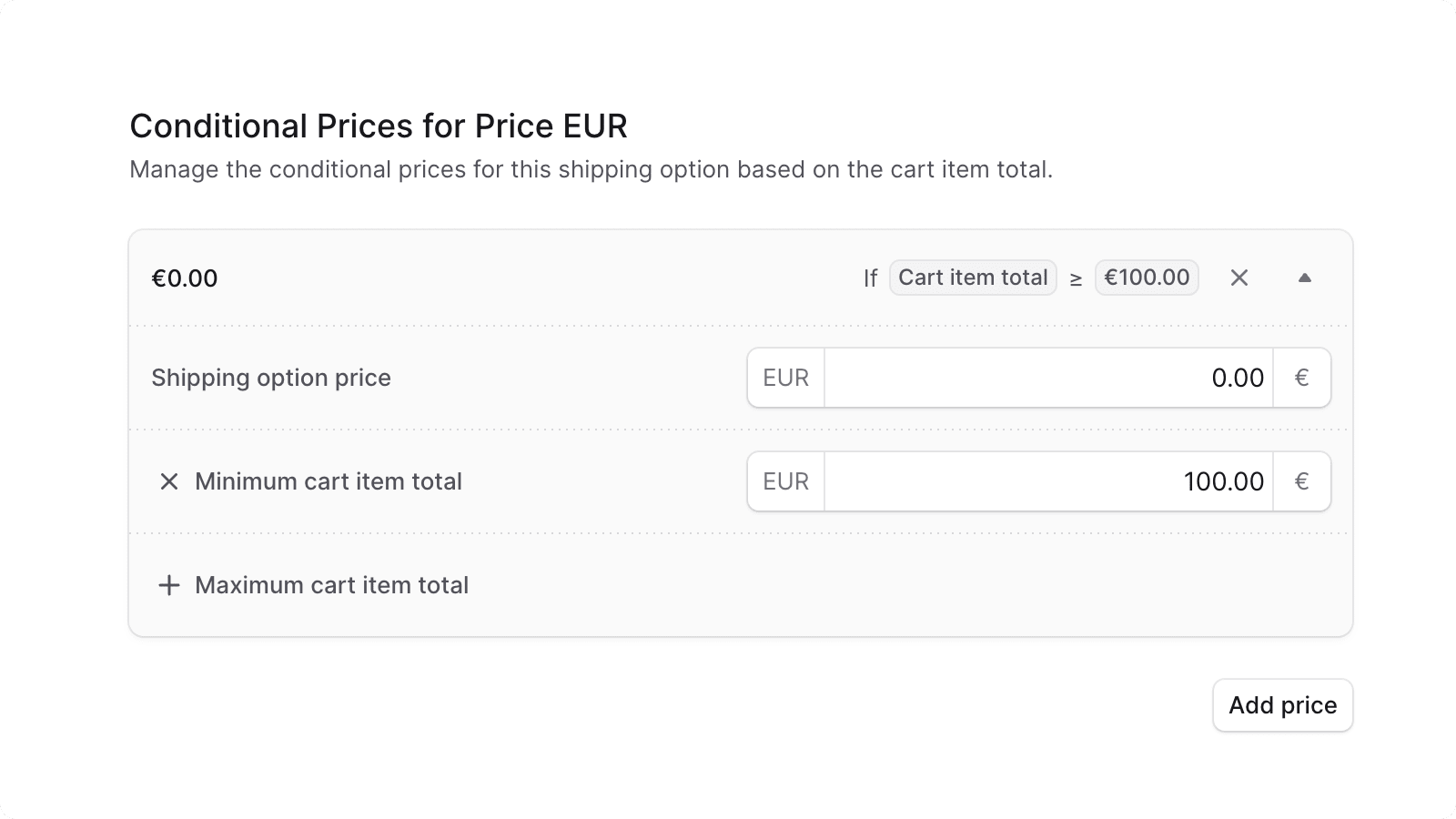Remove the entire €0.00 price condition
Image resolution: width=1456 pixels, height=819 pixels.
[1239, 278]
